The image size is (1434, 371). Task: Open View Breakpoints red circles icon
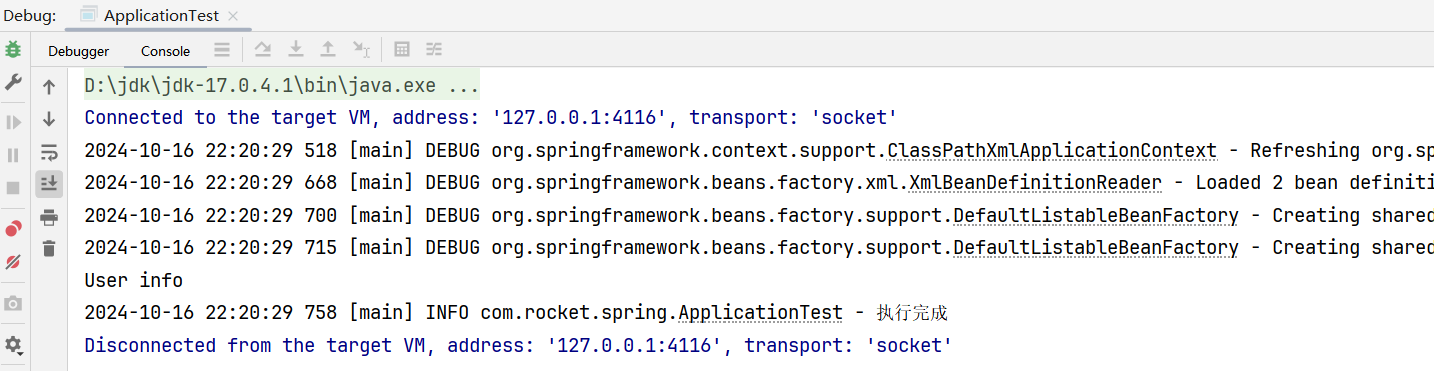(13, 229)
